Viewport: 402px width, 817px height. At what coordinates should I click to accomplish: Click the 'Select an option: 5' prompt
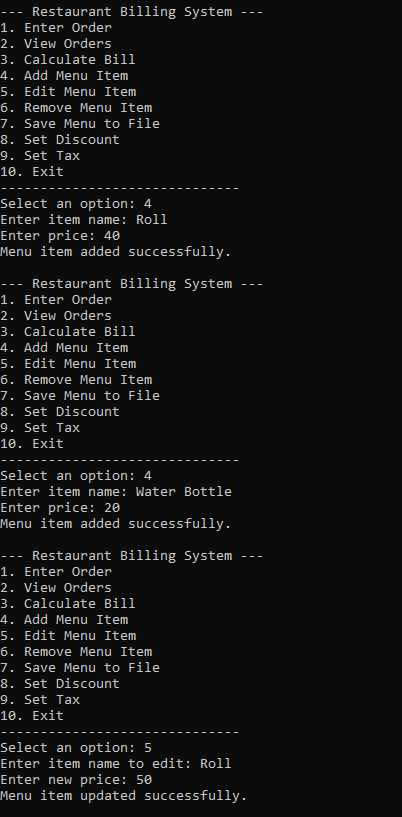[x=76, y=748]
